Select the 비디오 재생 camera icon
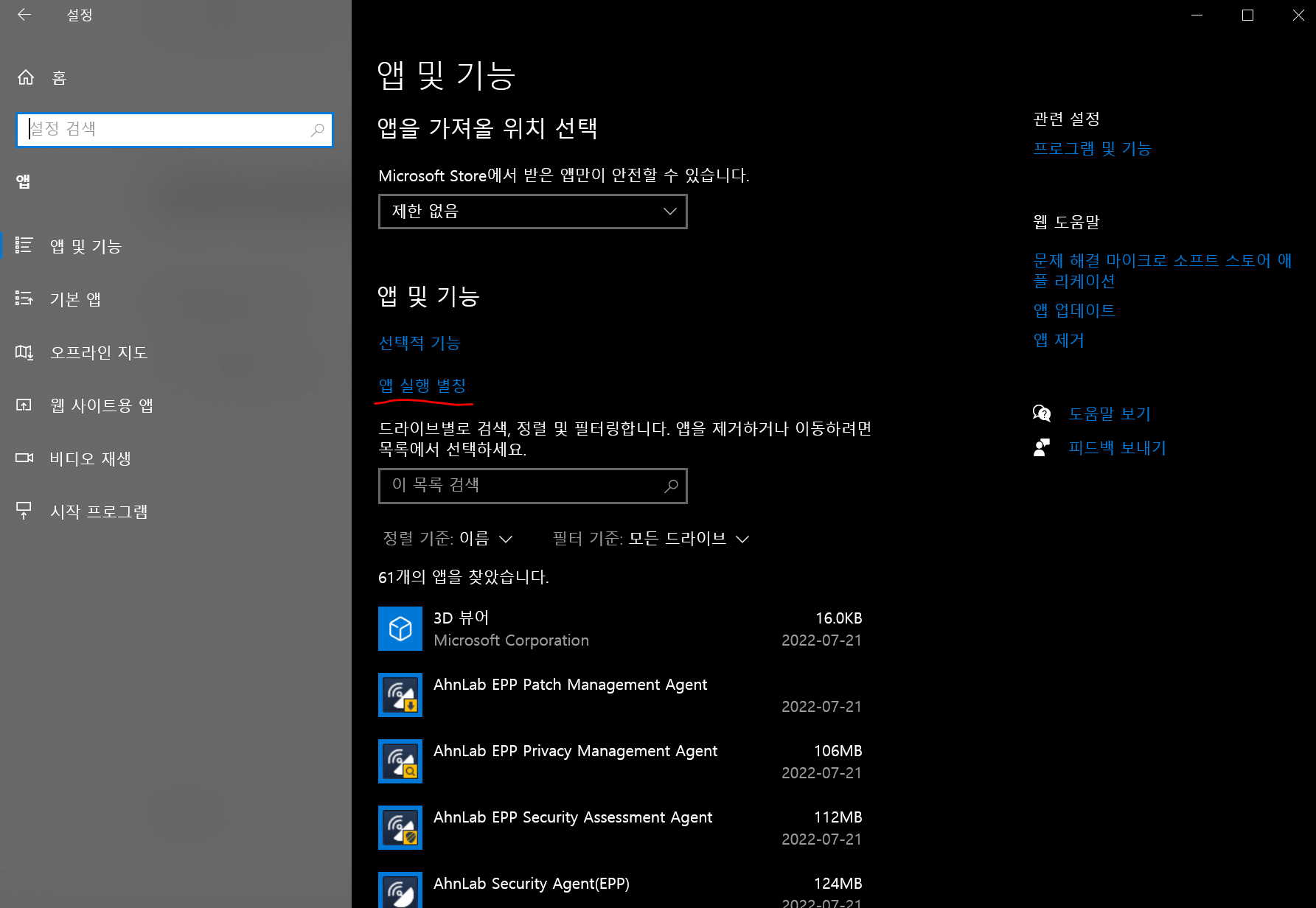The height and width of the screenshot is (908, 1316). pos(24,458)
